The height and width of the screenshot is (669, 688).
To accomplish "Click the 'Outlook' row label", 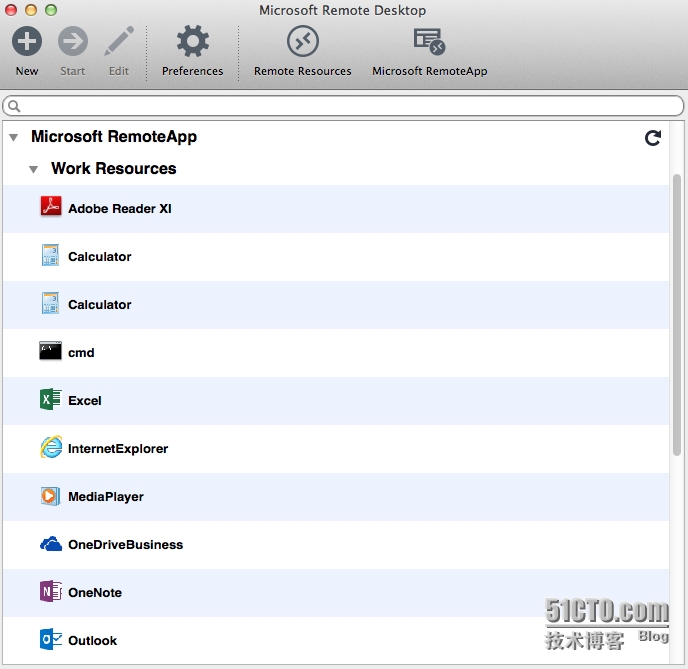I will click(x=93, y=640).
